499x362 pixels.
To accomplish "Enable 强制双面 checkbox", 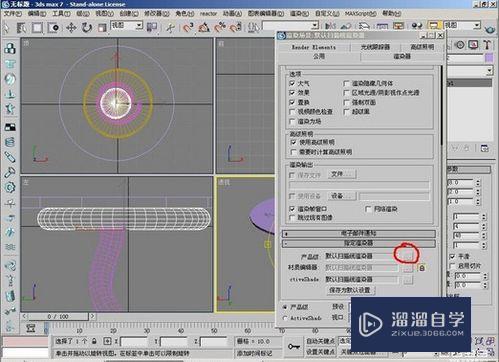I will [x=346, y=102].
